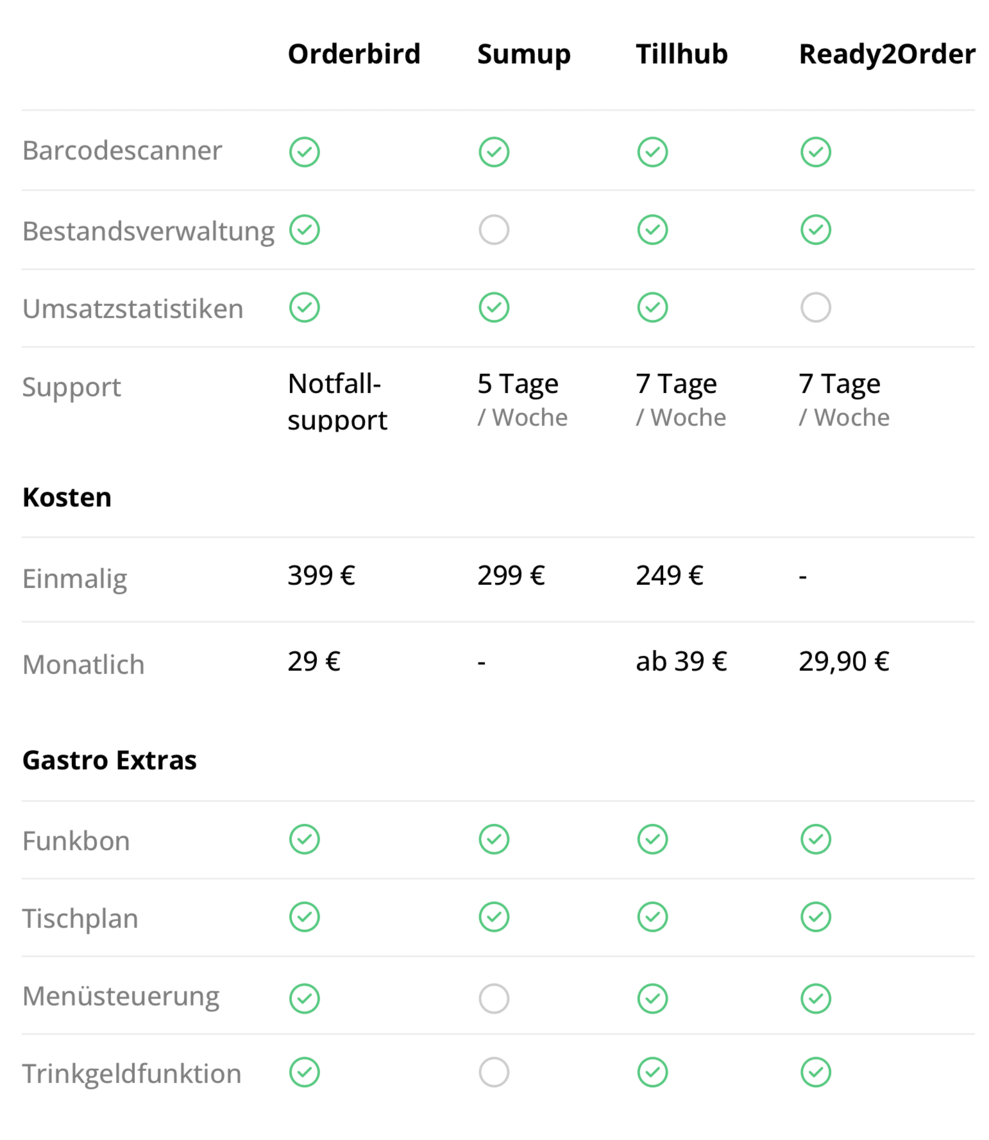Screen dimensions: 989x1140
Task: Select the Orderbird column header
Action: pyautogui.click(x=354, y=54)
